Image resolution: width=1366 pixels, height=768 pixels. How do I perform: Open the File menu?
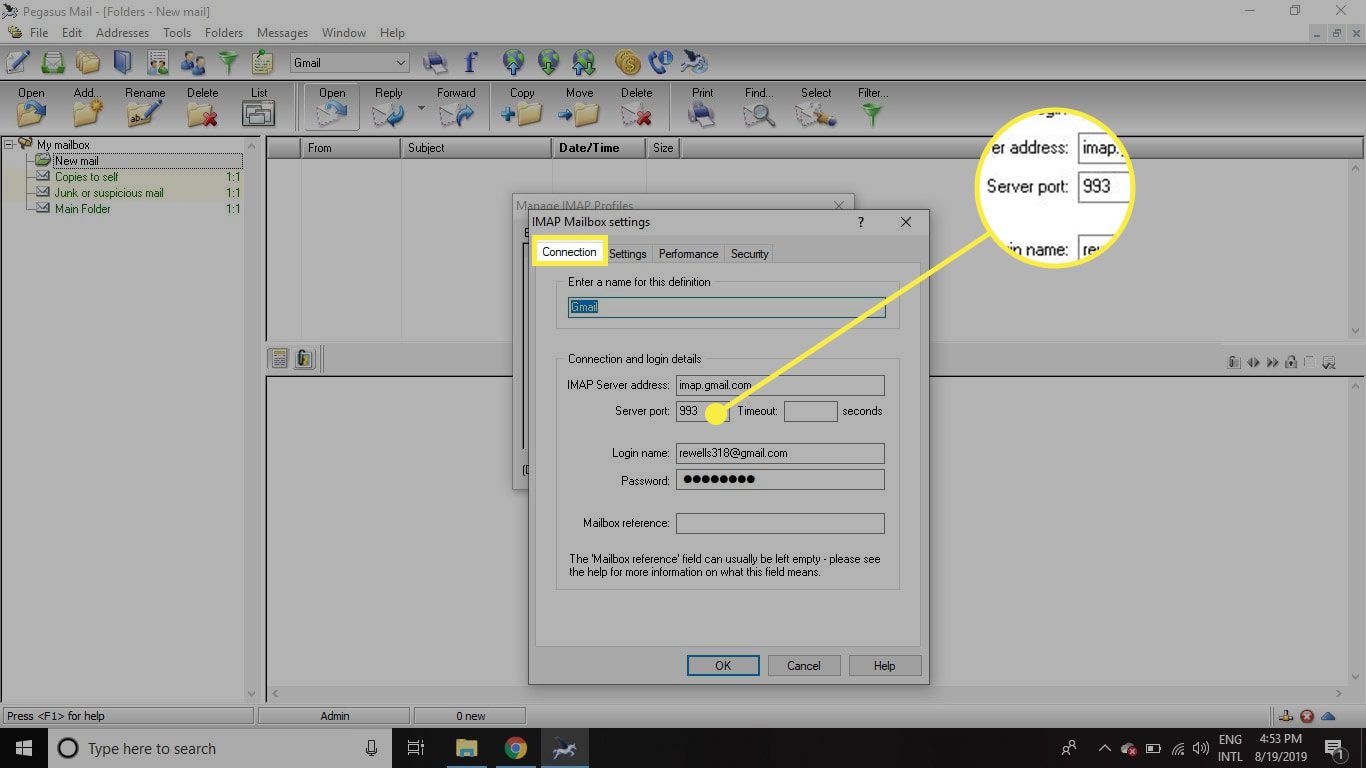(x=39, y=33)
